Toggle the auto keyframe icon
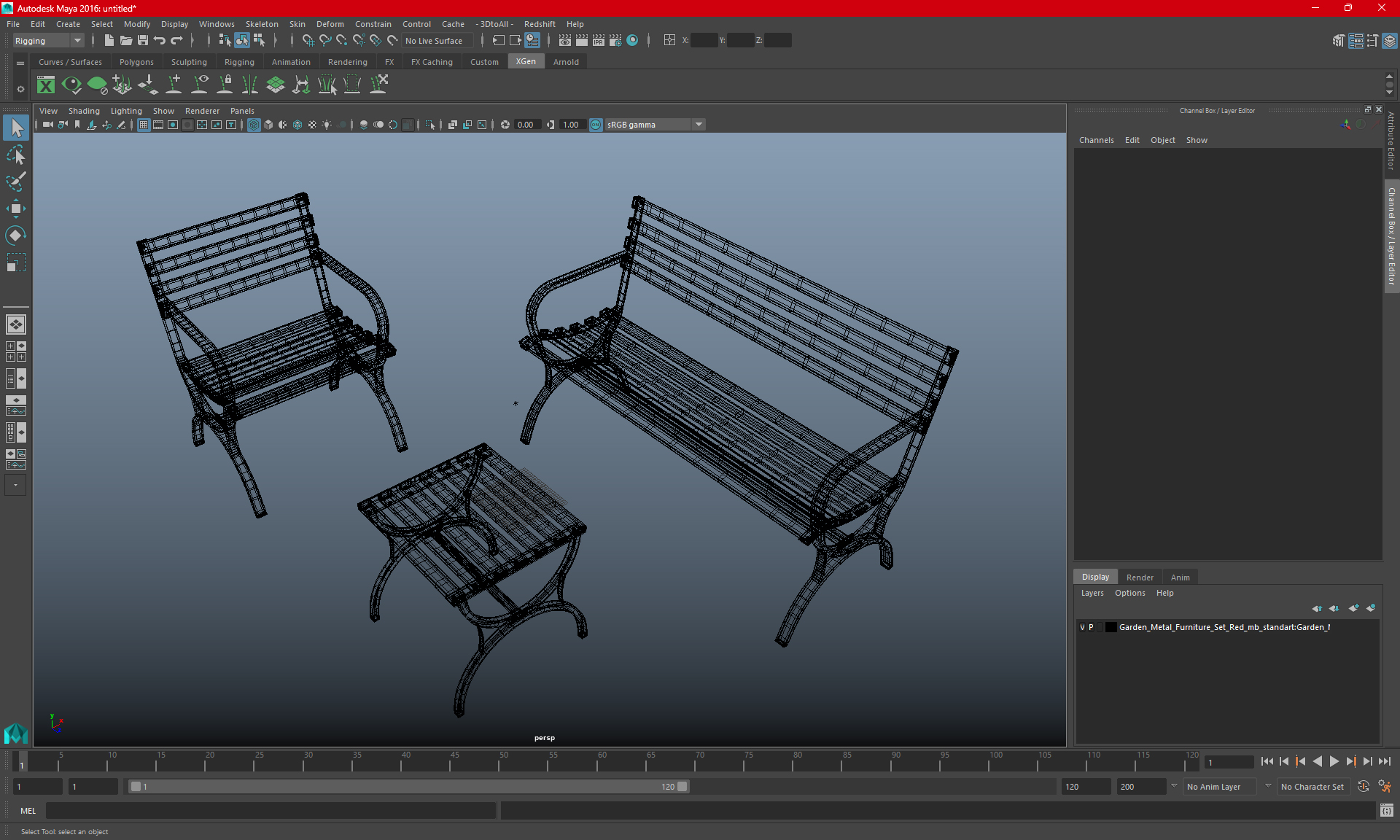This screenshot has width=1400, height=840. (1364, 787)
